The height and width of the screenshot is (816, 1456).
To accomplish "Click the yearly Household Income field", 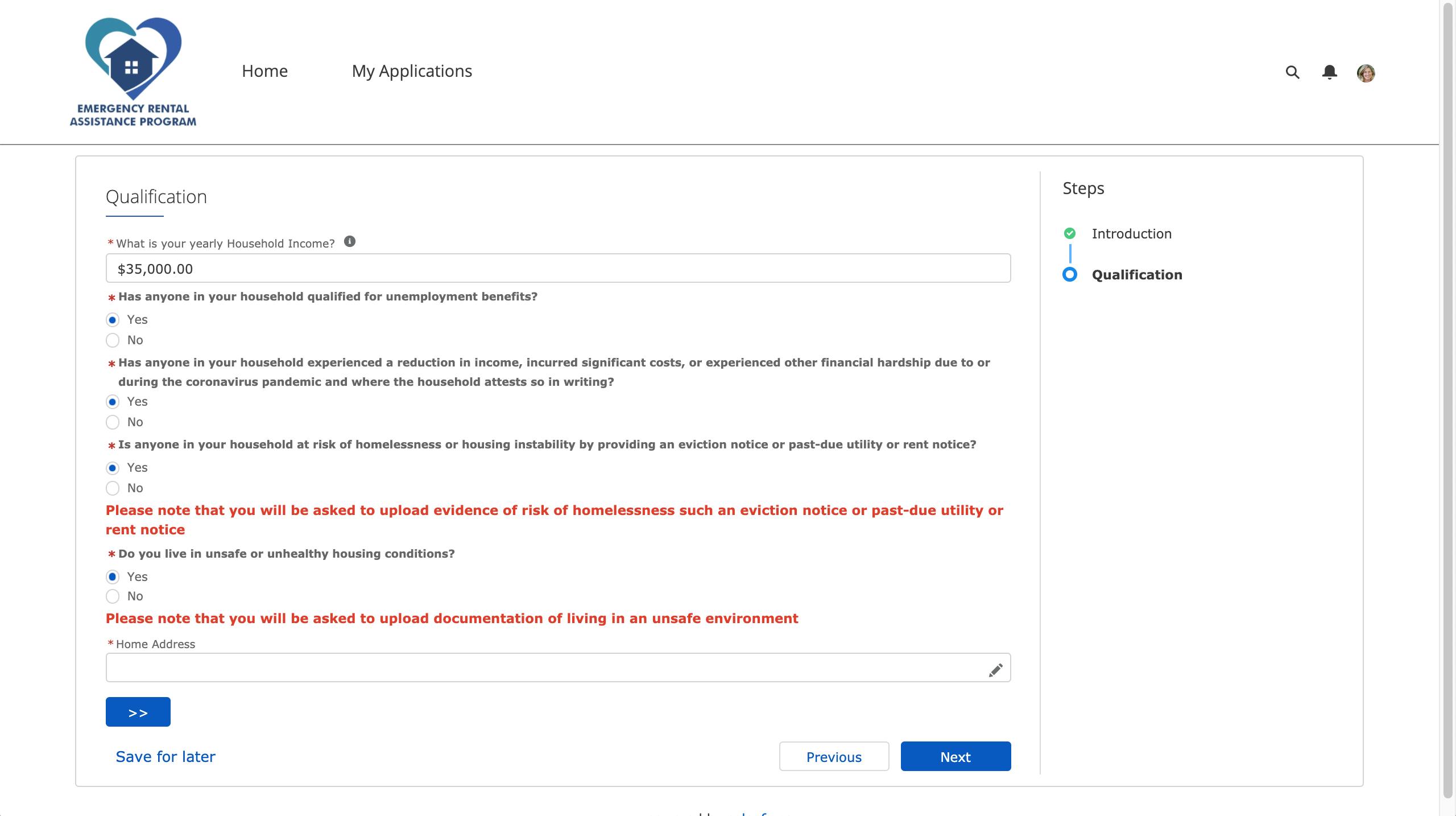I will pyautogui.click(x=558, y=268).
